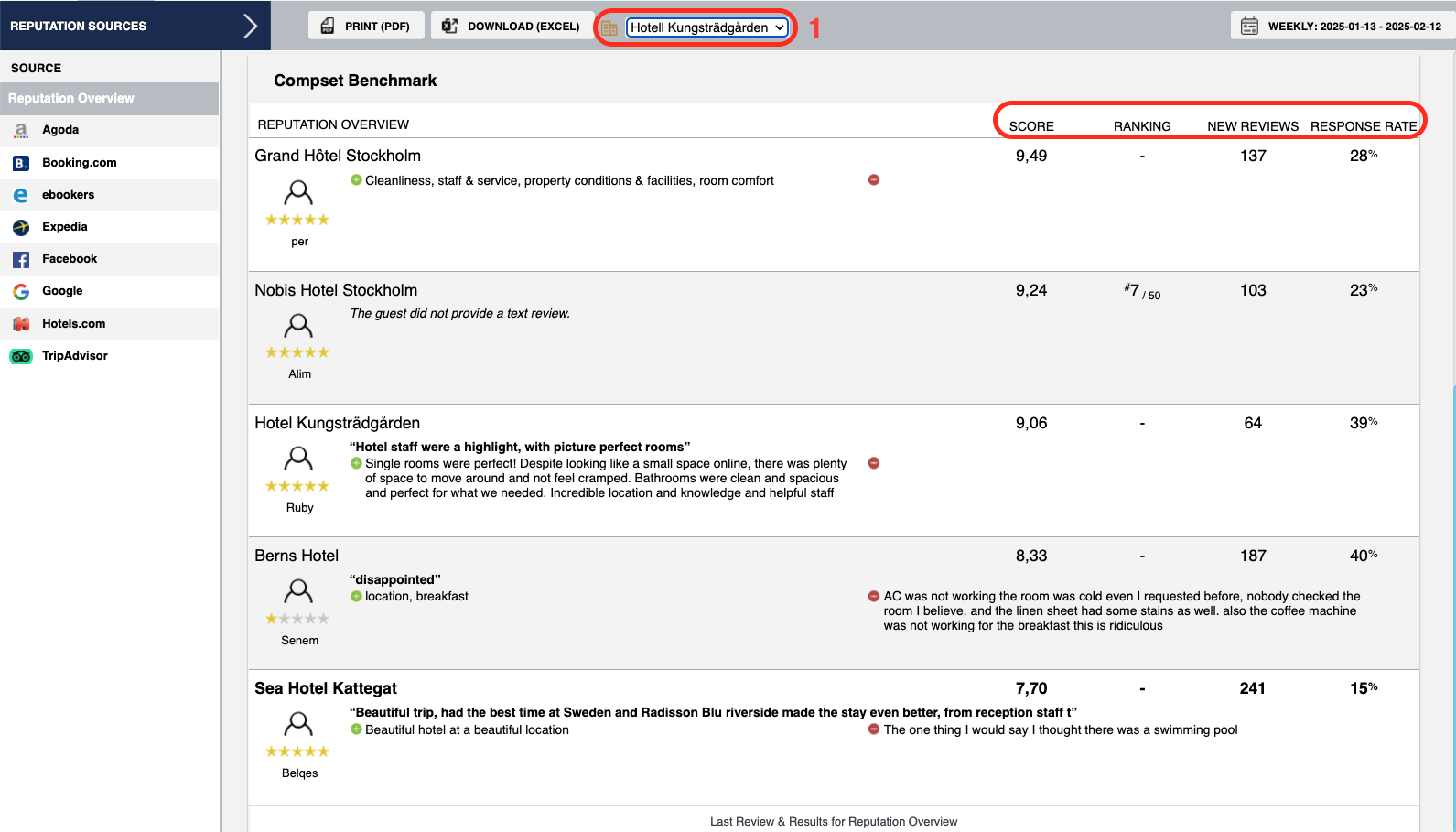Click reviewer avatar for Senem
This screenshot has height=832, width=1456.
[x=298, y=590]
